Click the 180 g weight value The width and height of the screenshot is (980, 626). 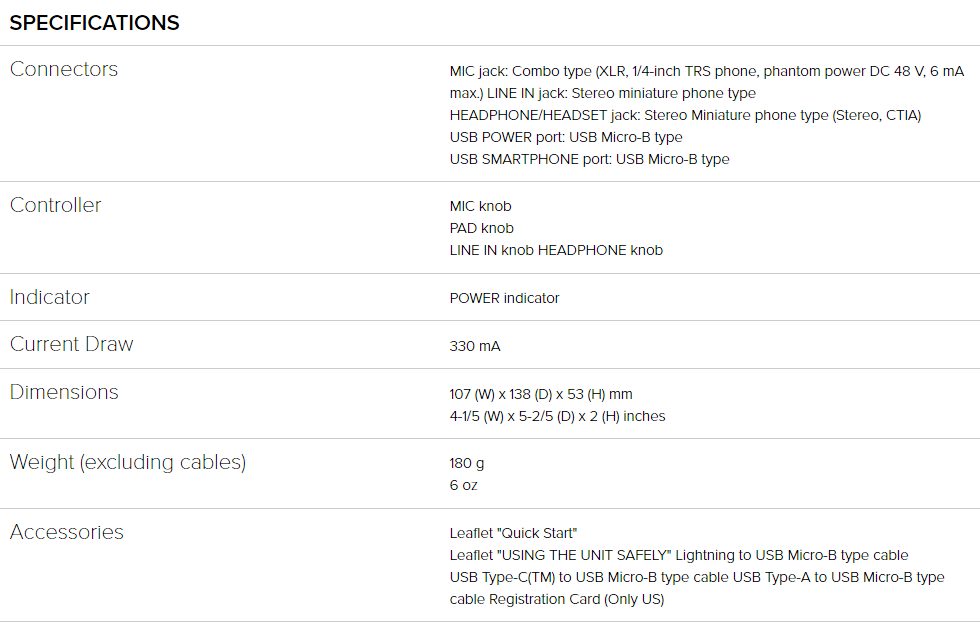coord(467,464)
